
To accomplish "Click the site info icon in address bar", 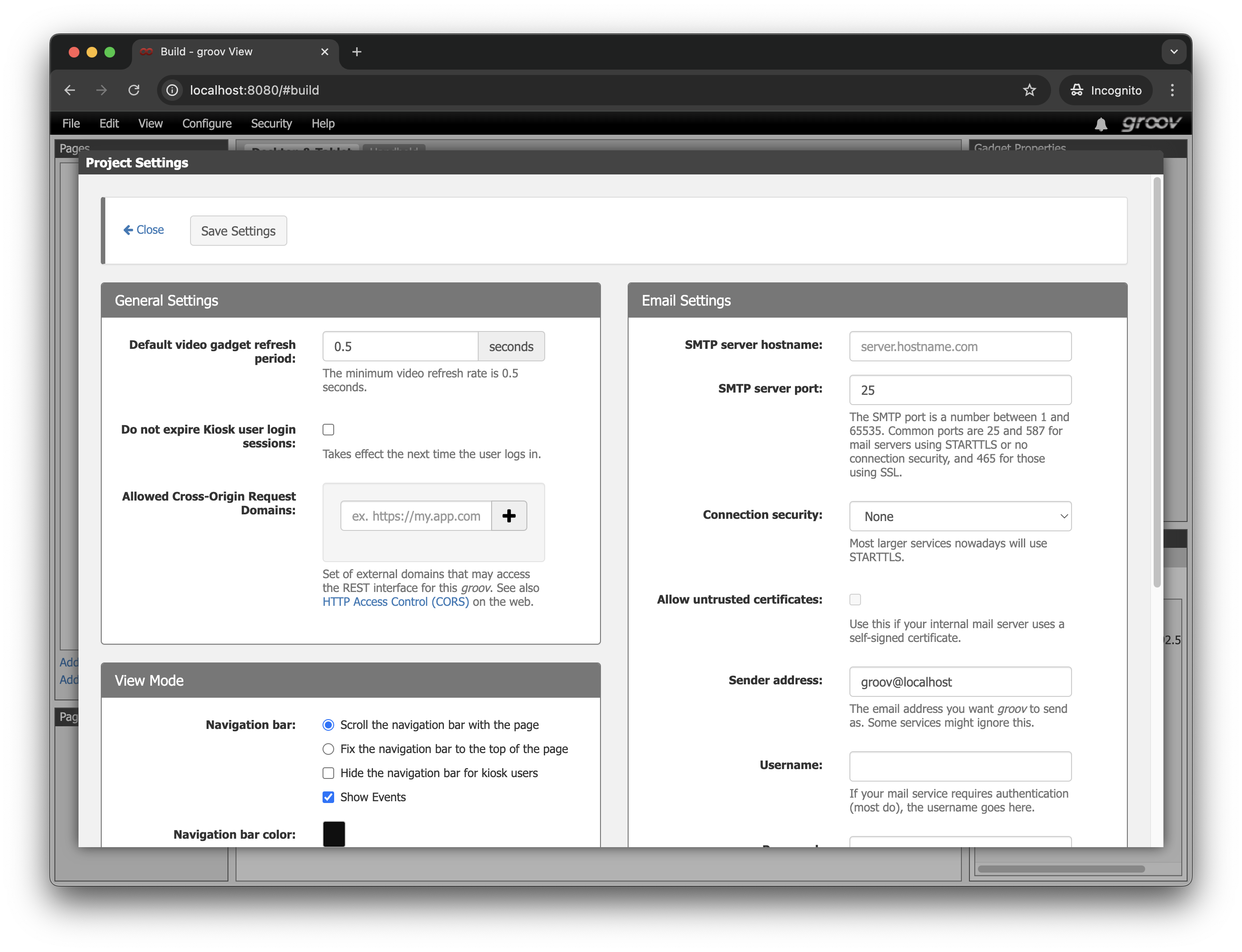I will pyautogui.click(x=172, y=90).
